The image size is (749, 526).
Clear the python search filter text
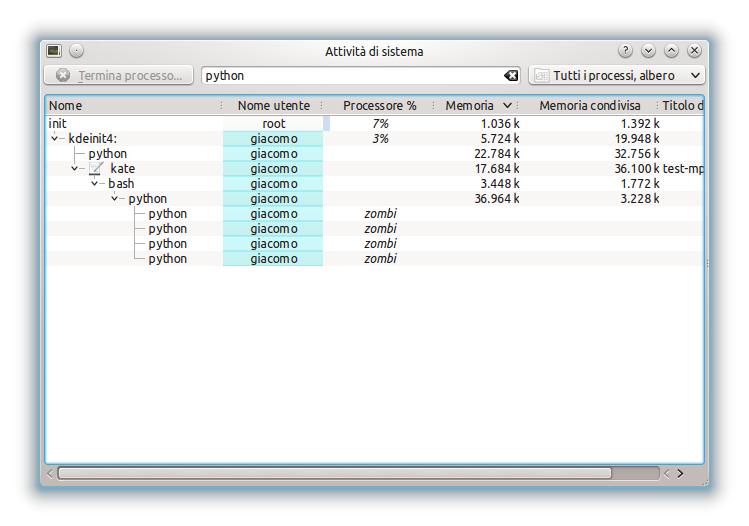click(x=512, y=76)
